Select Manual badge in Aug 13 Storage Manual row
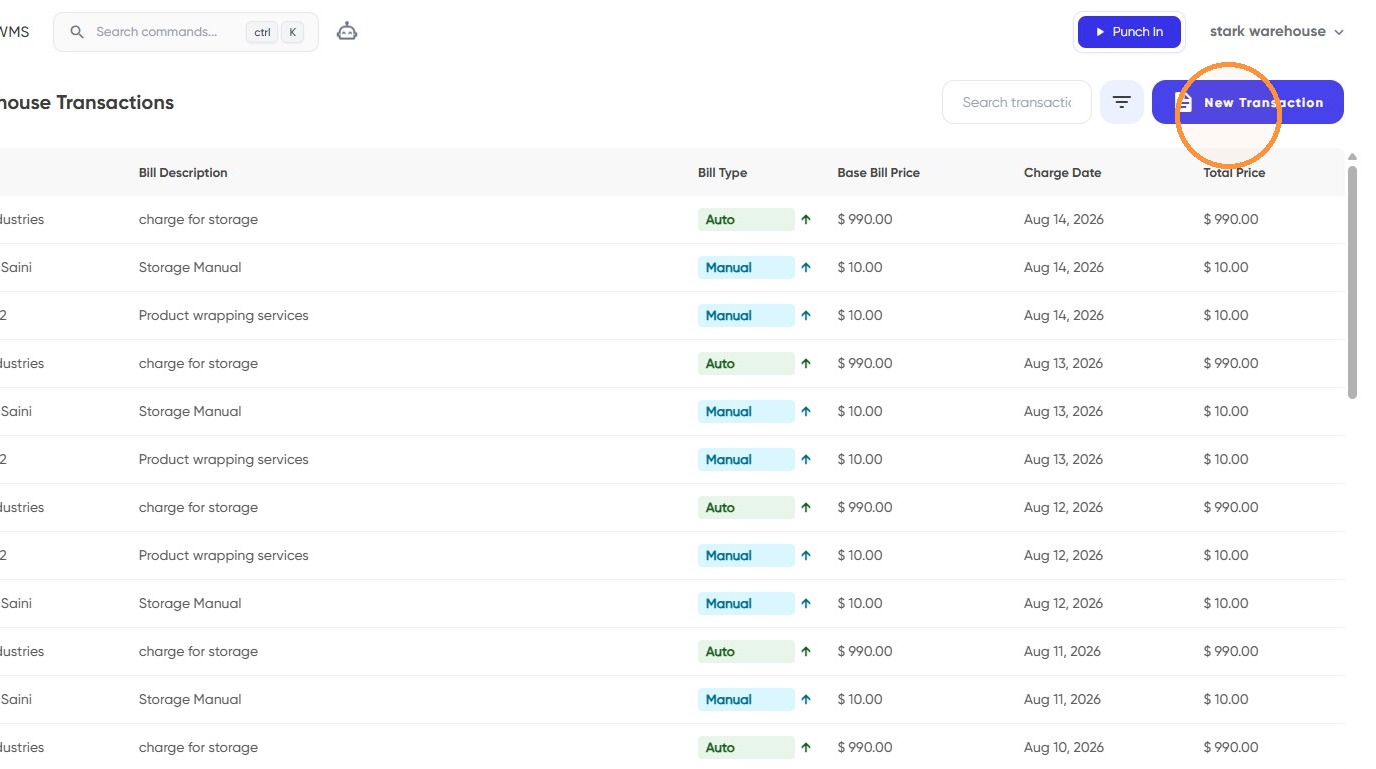The width and height of the screenshot is (1376, 769). (x=746, y=411)
